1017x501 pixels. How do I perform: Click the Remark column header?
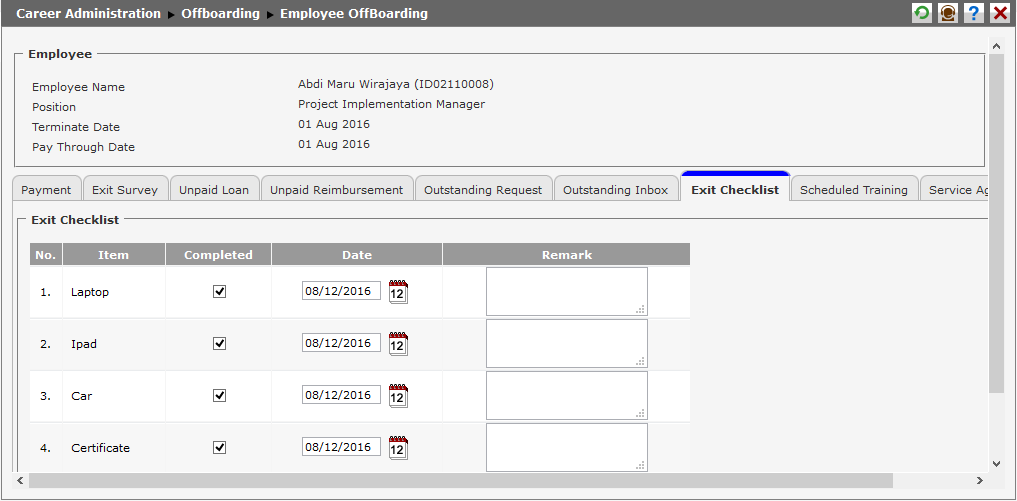click(x=567, y=255)
